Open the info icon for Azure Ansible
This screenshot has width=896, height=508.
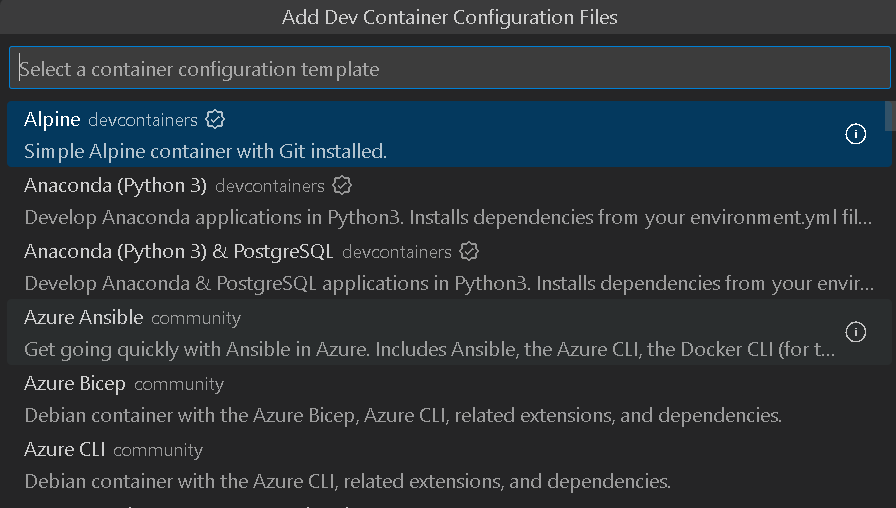click(x=856, y=331)
